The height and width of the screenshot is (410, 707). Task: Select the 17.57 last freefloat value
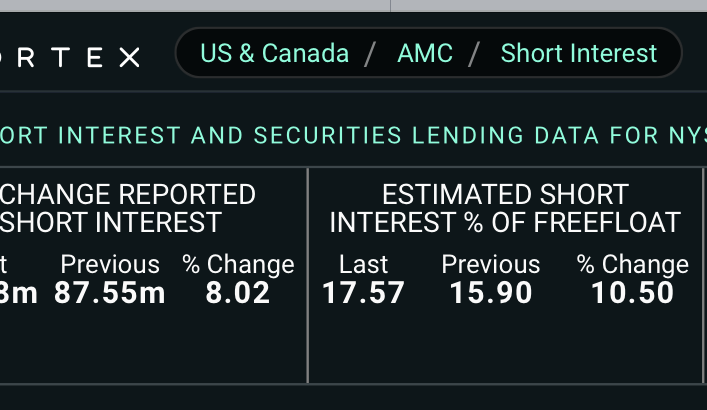[363, 293]
